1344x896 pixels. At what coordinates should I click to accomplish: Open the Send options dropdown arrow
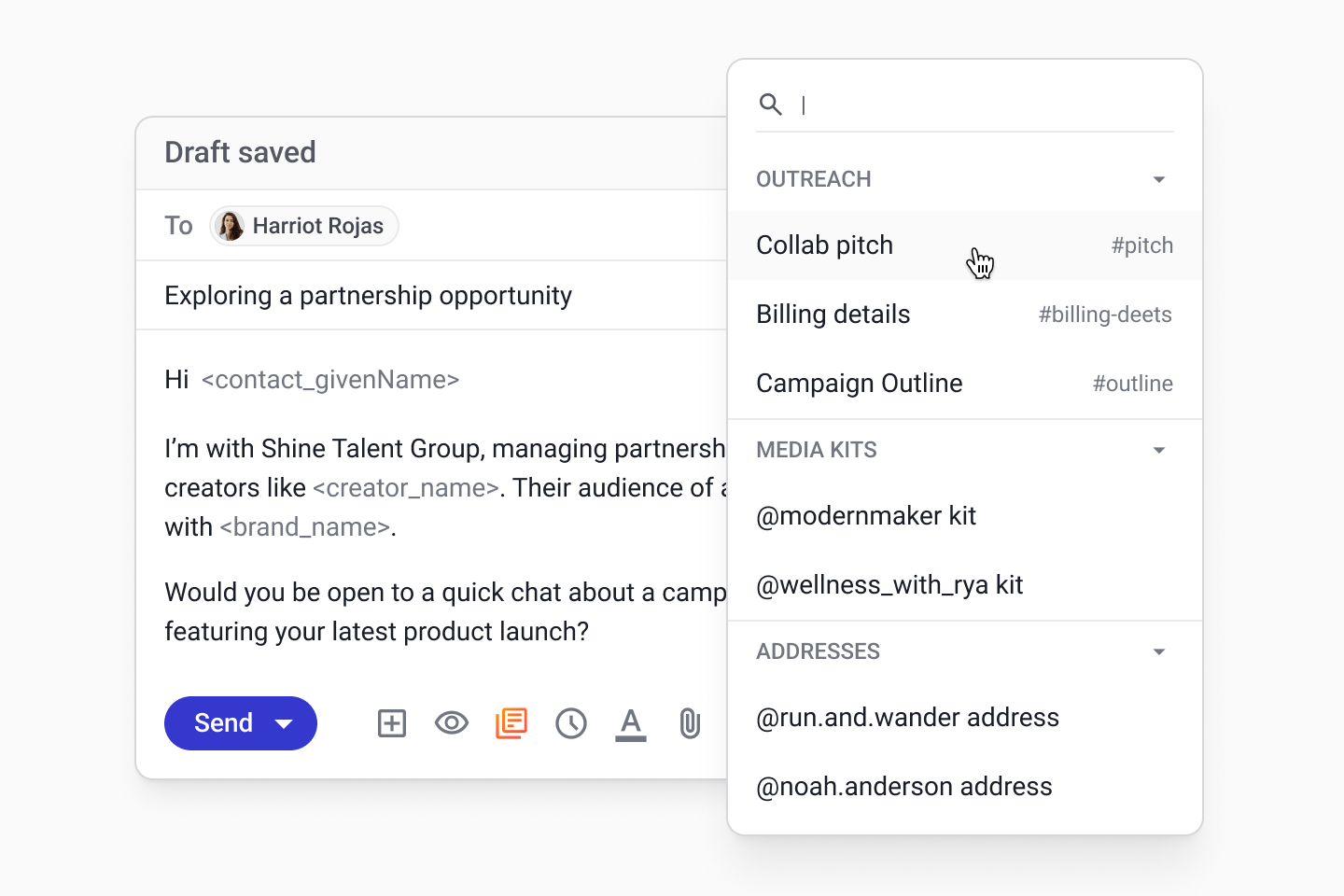[285, 724]
